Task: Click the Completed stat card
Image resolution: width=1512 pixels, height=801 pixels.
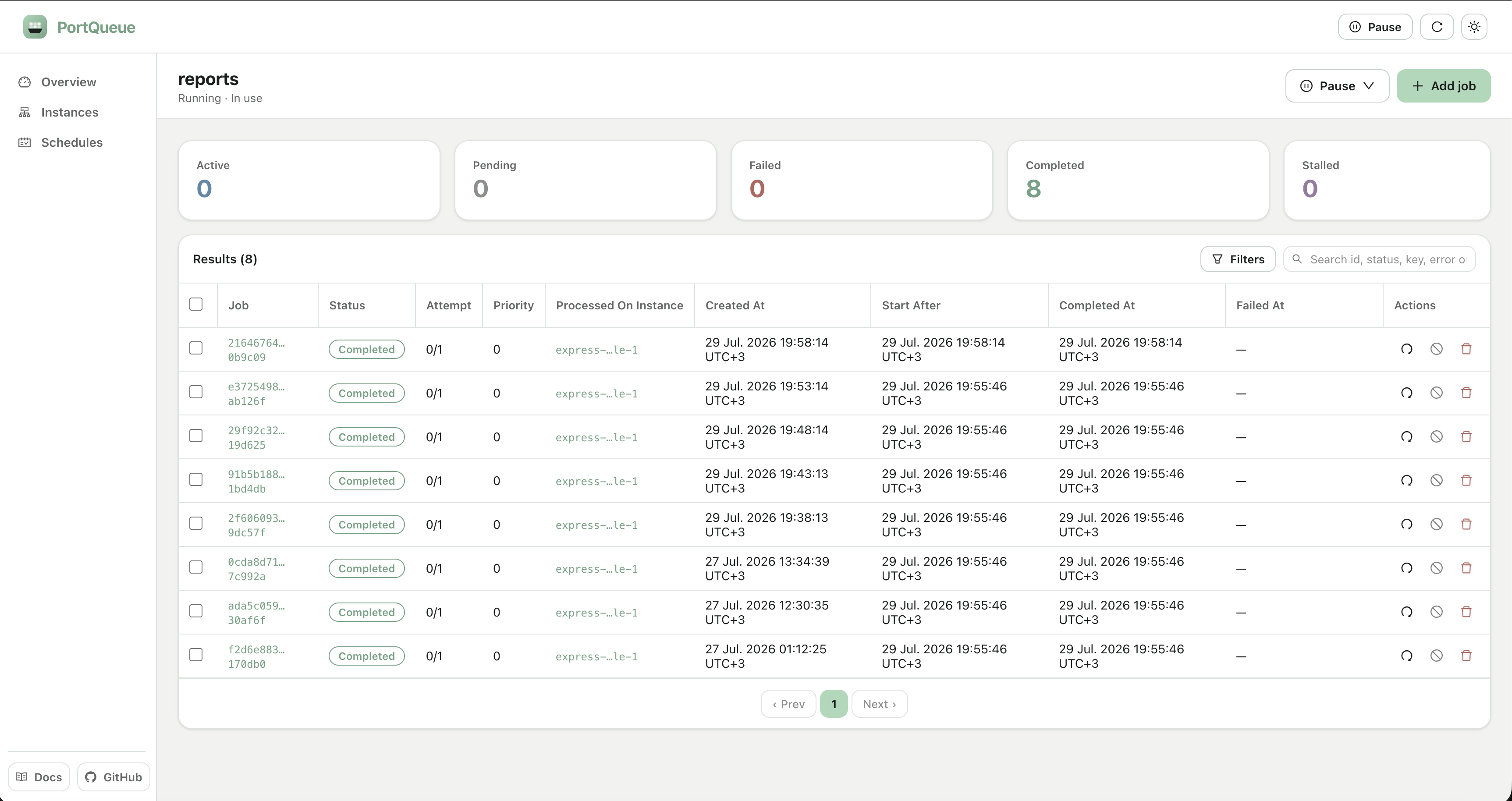Action: (x=1138, y=180)
